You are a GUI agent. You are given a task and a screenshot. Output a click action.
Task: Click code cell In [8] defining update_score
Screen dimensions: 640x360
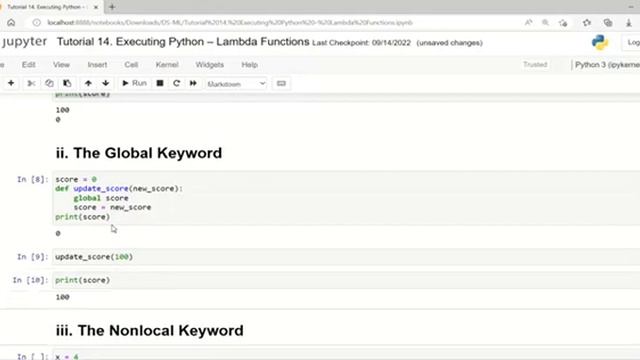pos(346,198)
